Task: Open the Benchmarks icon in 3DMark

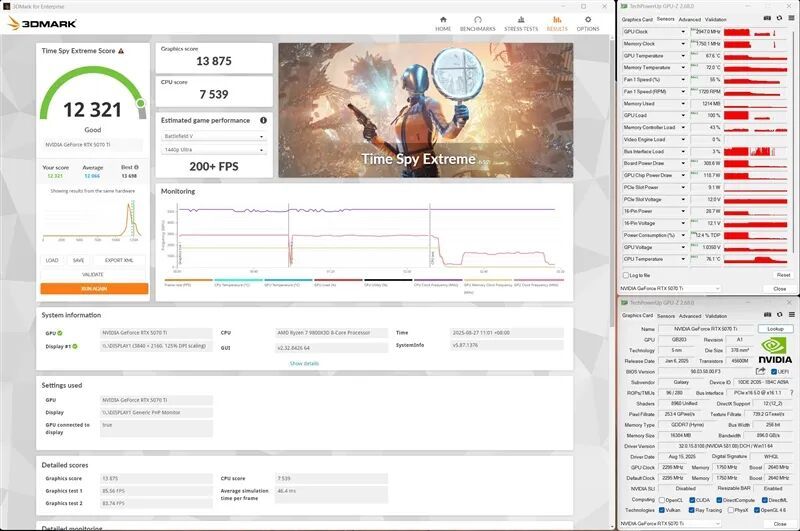Action: point(478,19)
